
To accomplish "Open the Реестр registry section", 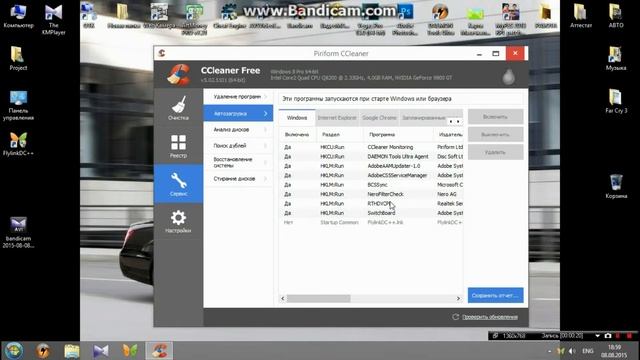I will click(178, 146).
